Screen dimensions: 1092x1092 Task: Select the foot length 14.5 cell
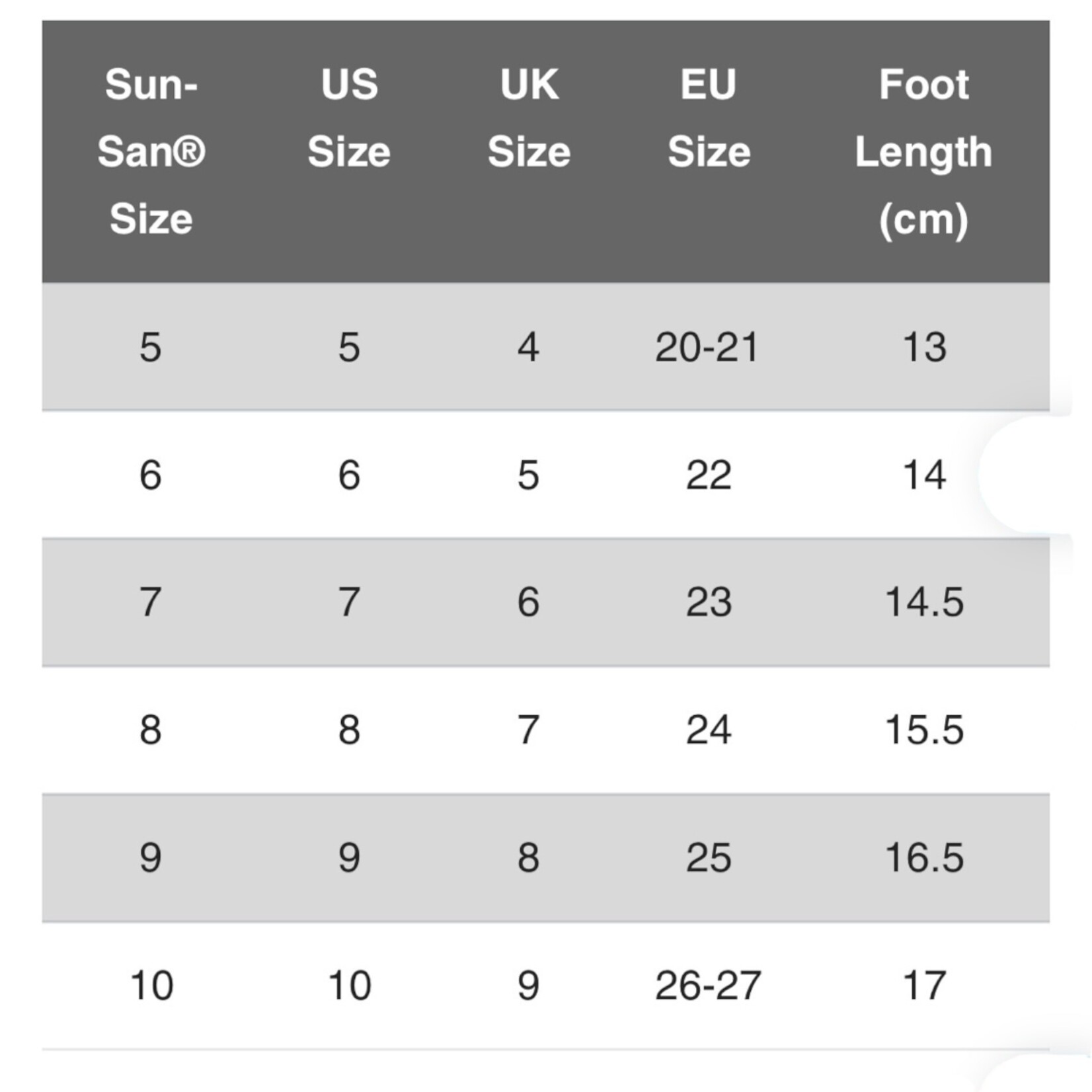pyautogui.click(x=924, y=602)
